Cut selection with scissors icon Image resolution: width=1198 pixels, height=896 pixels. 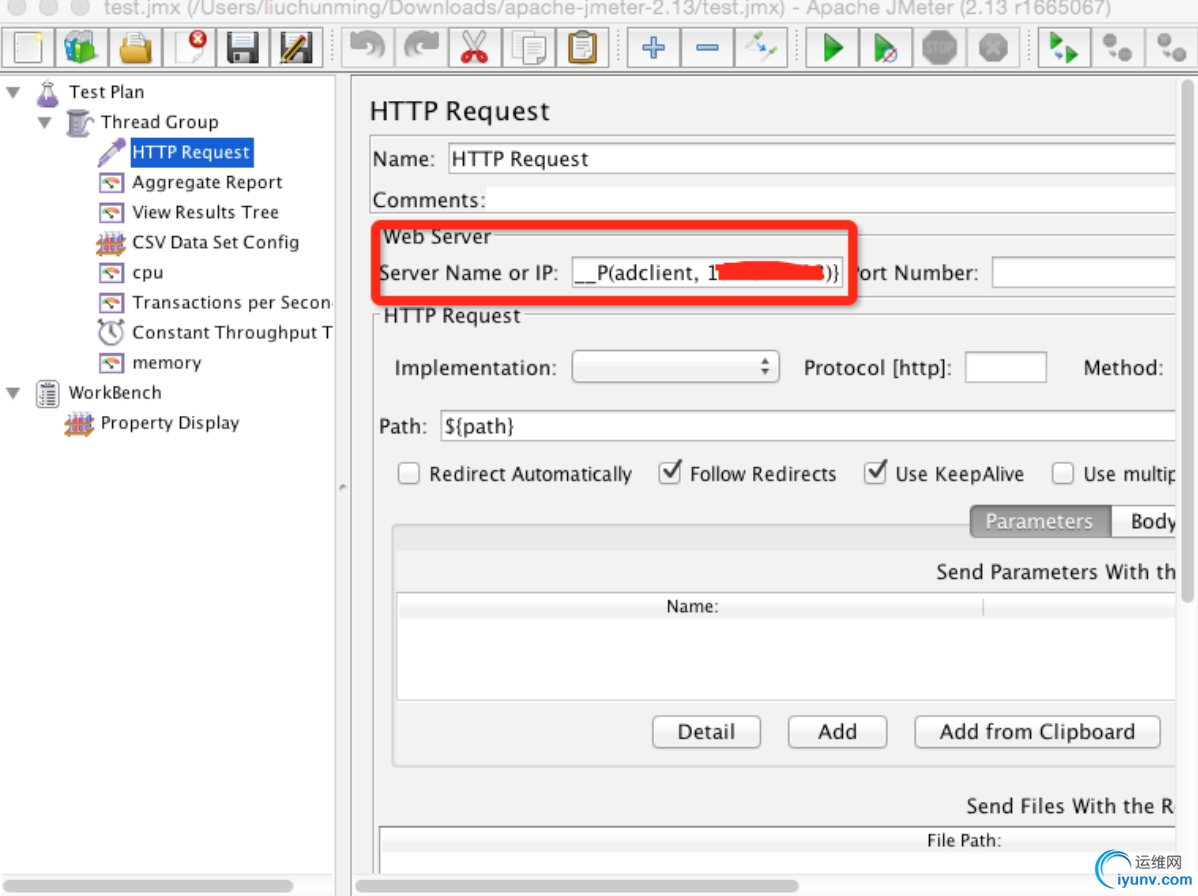pyautogui.click(x=474, y=48)
